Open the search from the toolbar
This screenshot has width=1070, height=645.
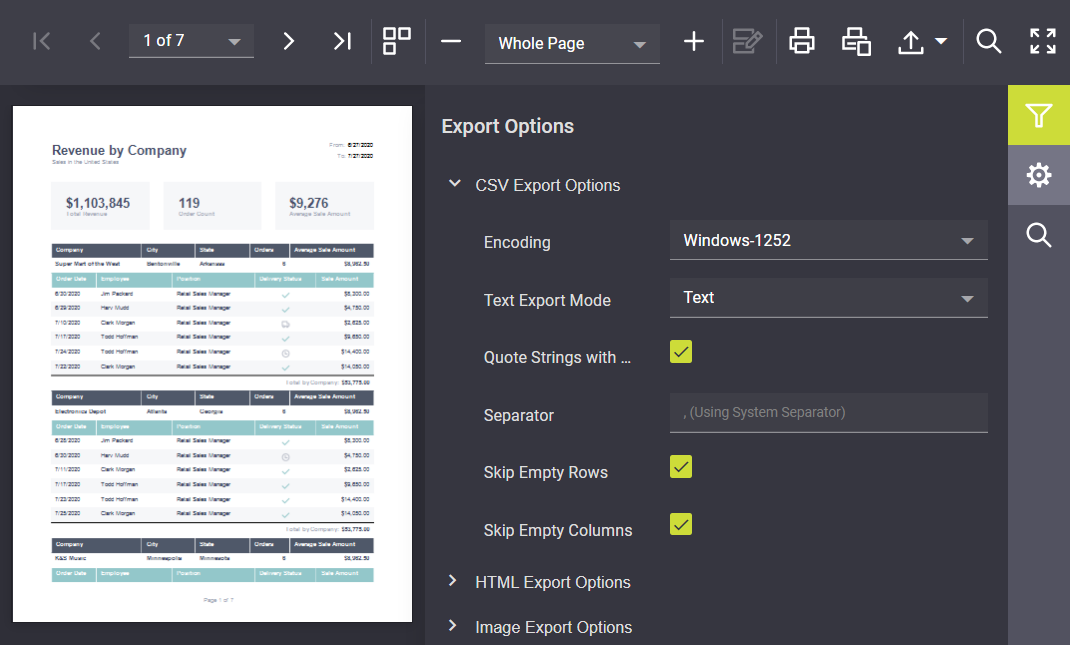[x=989, y=41]
